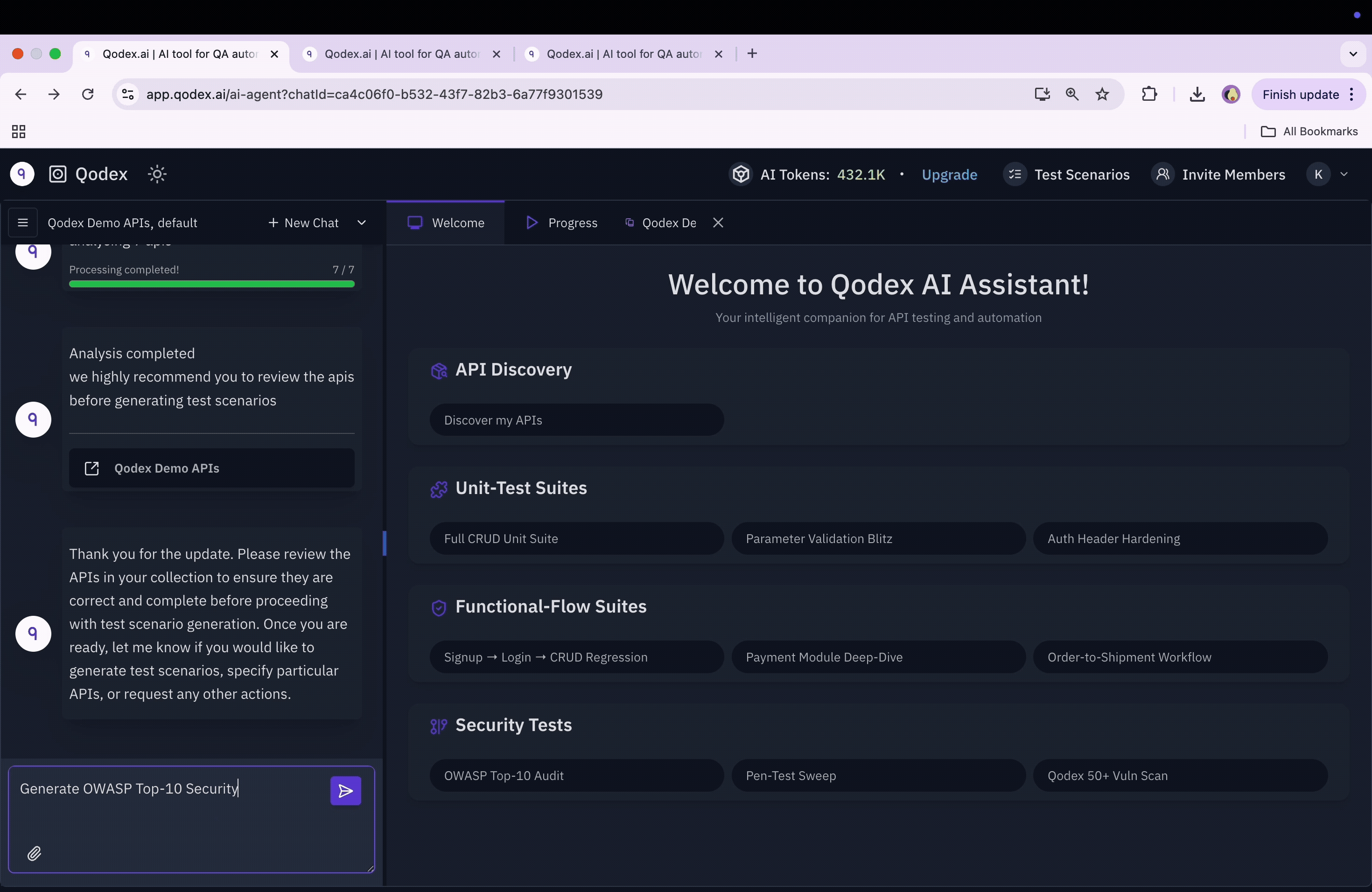Toggle the theme with the sun icon
1372x892 pixels.
157,174
